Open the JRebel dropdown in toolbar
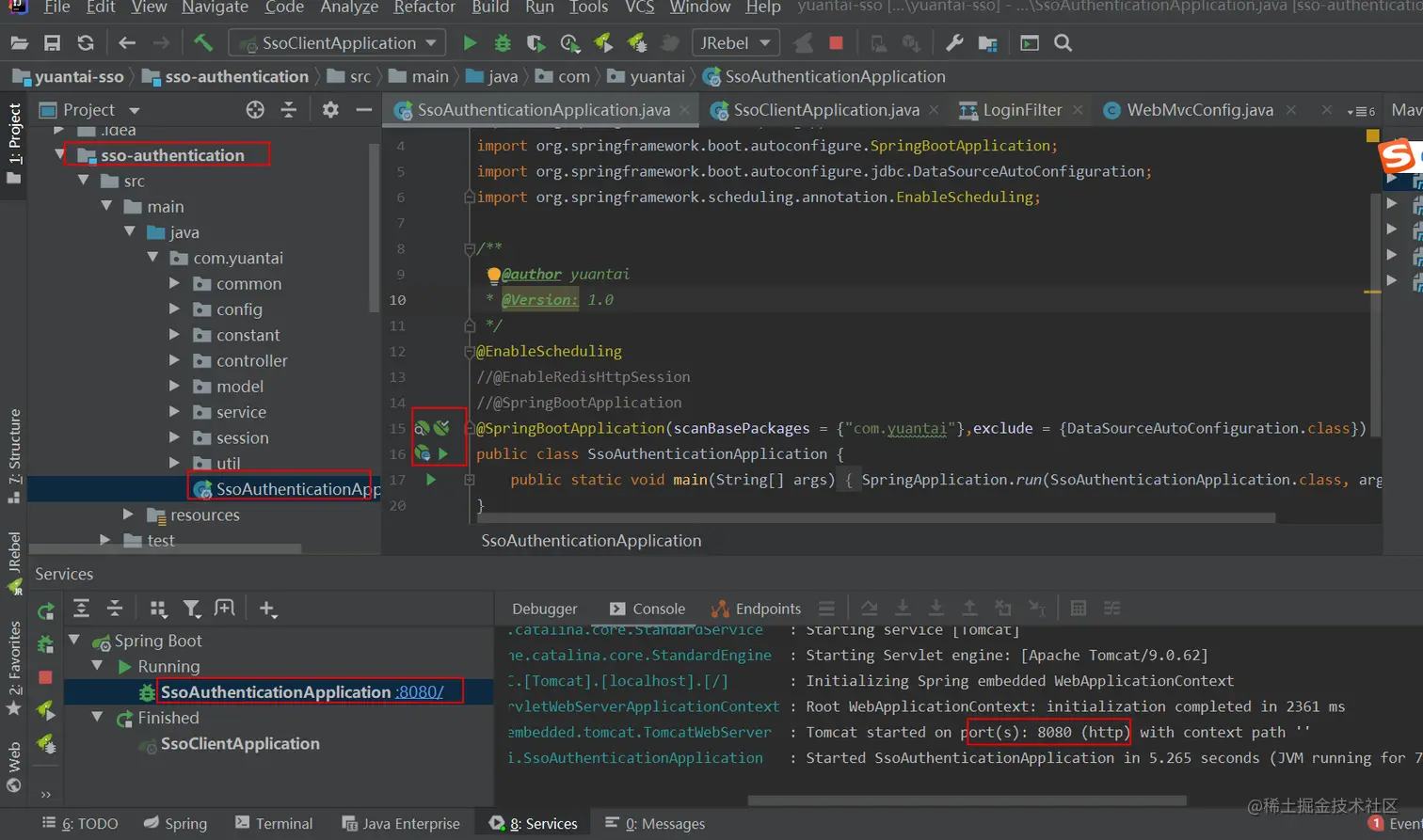Viewport: 1423px width, 840px height. coord(735,43)
